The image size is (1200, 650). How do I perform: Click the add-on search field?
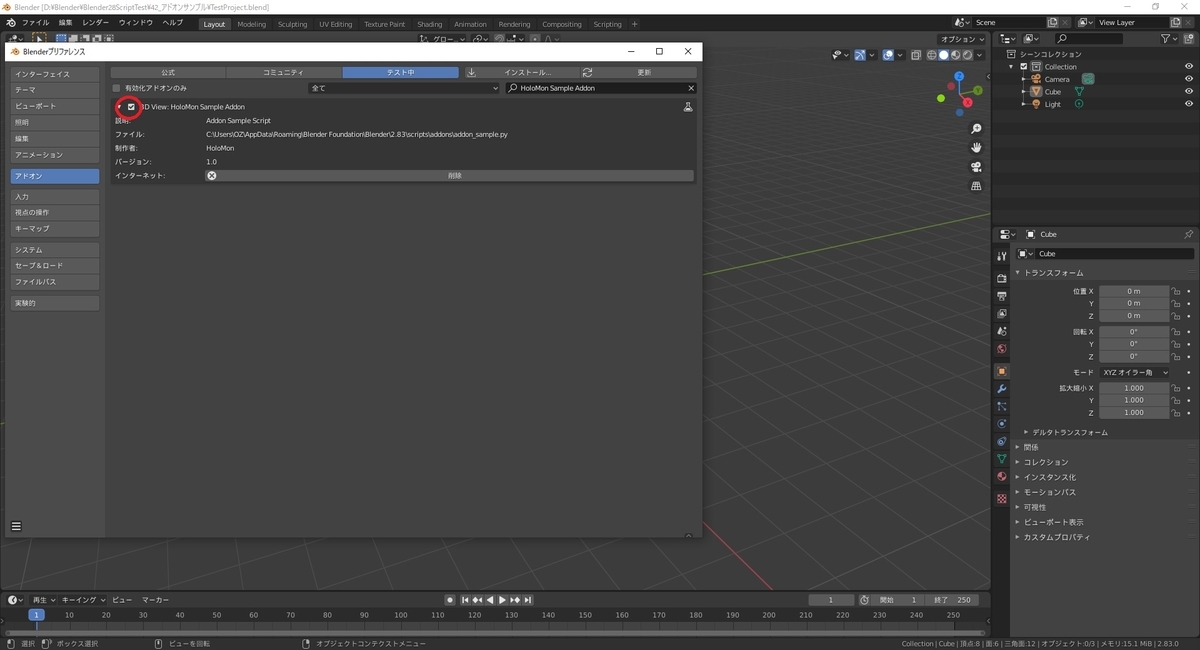(601, 88)
